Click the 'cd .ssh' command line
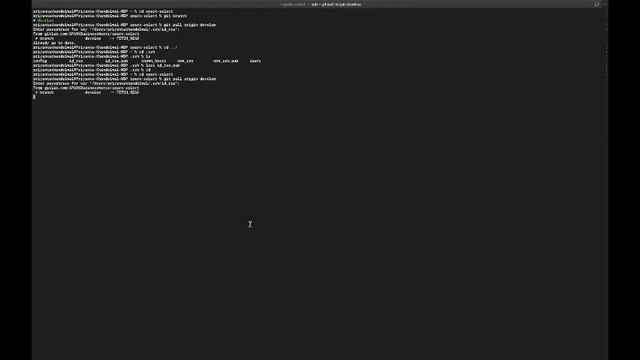This screenshot has width=640, height=360. pos(94,52)
